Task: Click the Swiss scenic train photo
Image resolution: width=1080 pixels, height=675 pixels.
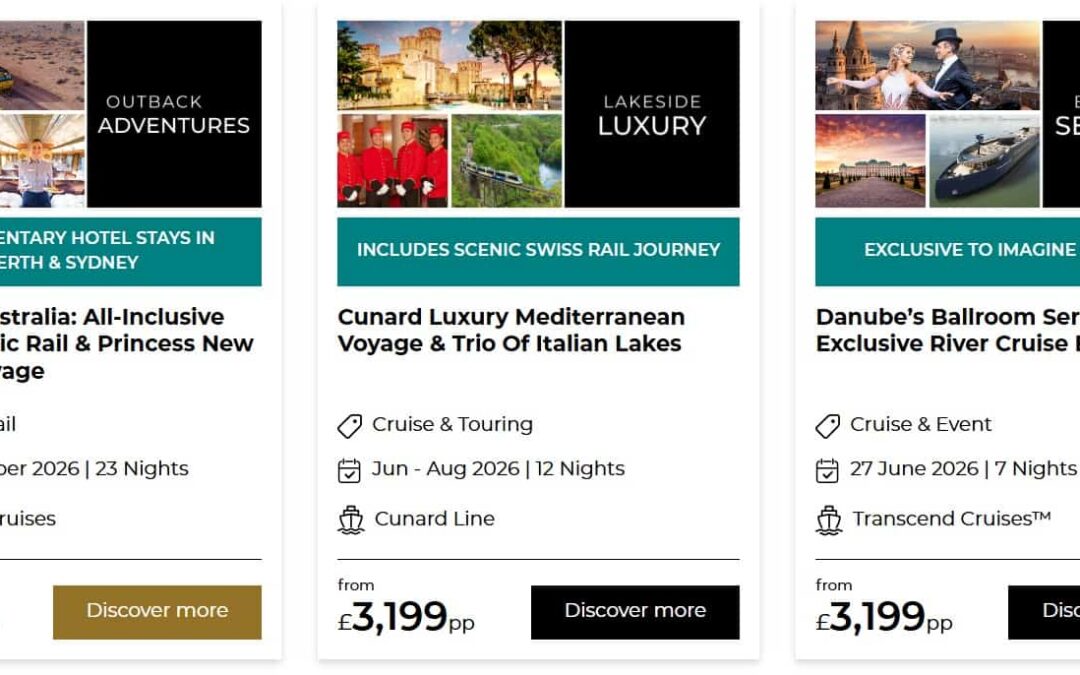Action: (506, 160)
